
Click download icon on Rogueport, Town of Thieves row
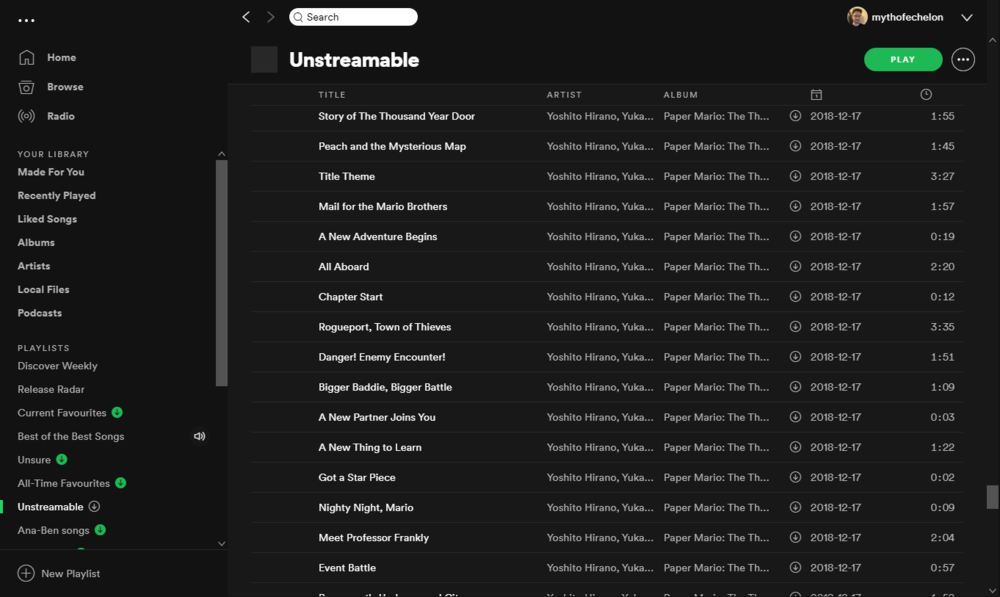[795, 327]
